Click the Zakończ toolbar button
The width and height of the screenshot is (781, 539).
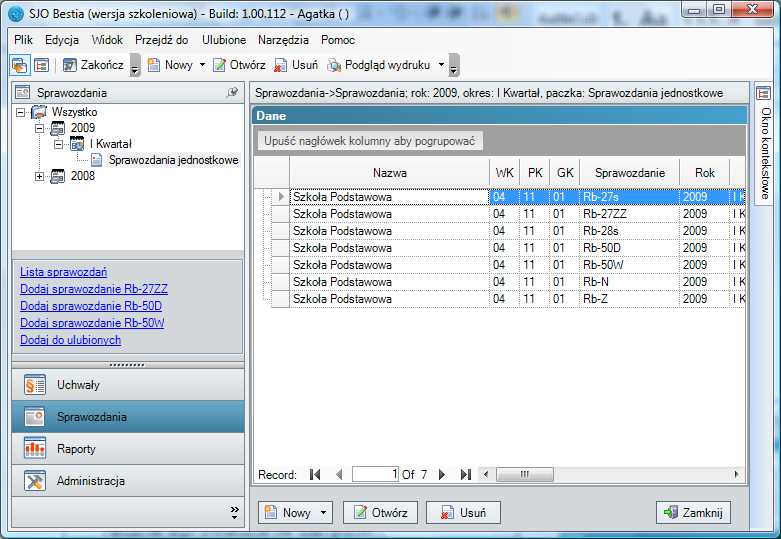[x=94, y=65]
